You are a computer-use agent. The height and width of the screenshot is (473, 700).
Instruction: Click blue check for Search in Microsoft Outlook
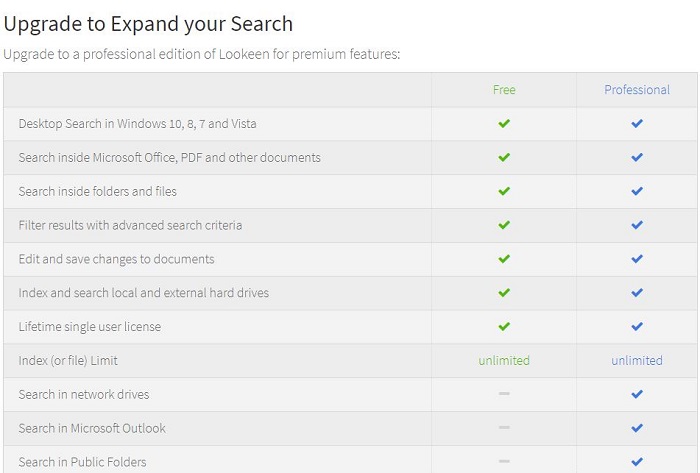tap(637, 428)
